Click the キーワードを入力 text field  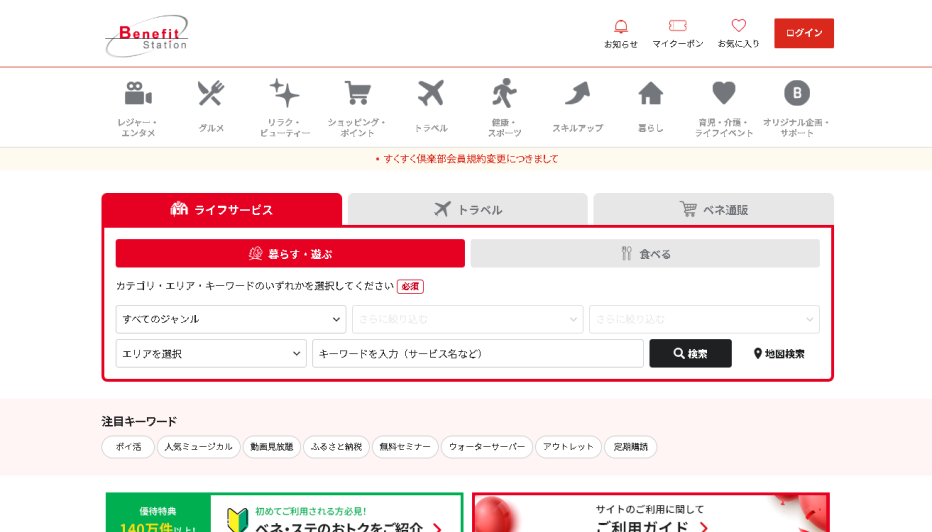coord(477,353)
